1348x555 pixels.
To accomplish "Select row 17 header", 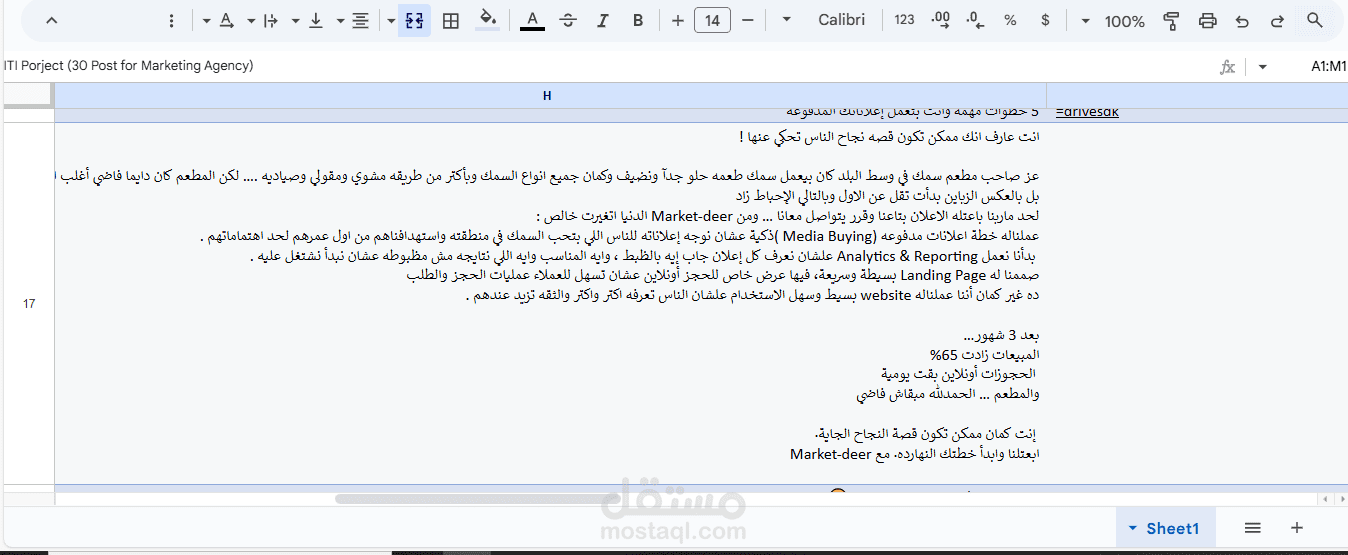I will 28,303.
